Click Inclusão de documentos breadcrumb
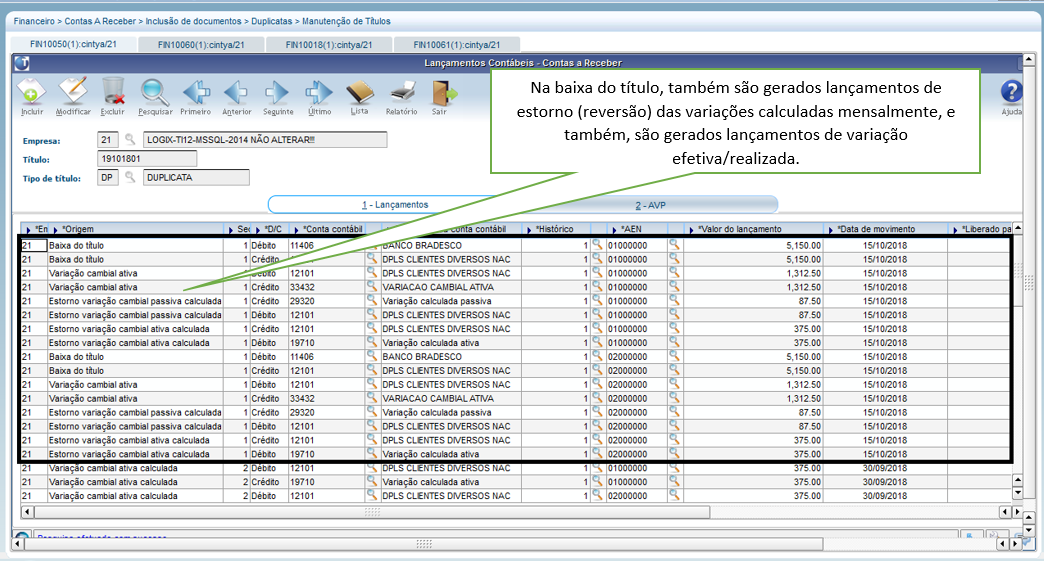1044x561 pixels. pos(193,21)
